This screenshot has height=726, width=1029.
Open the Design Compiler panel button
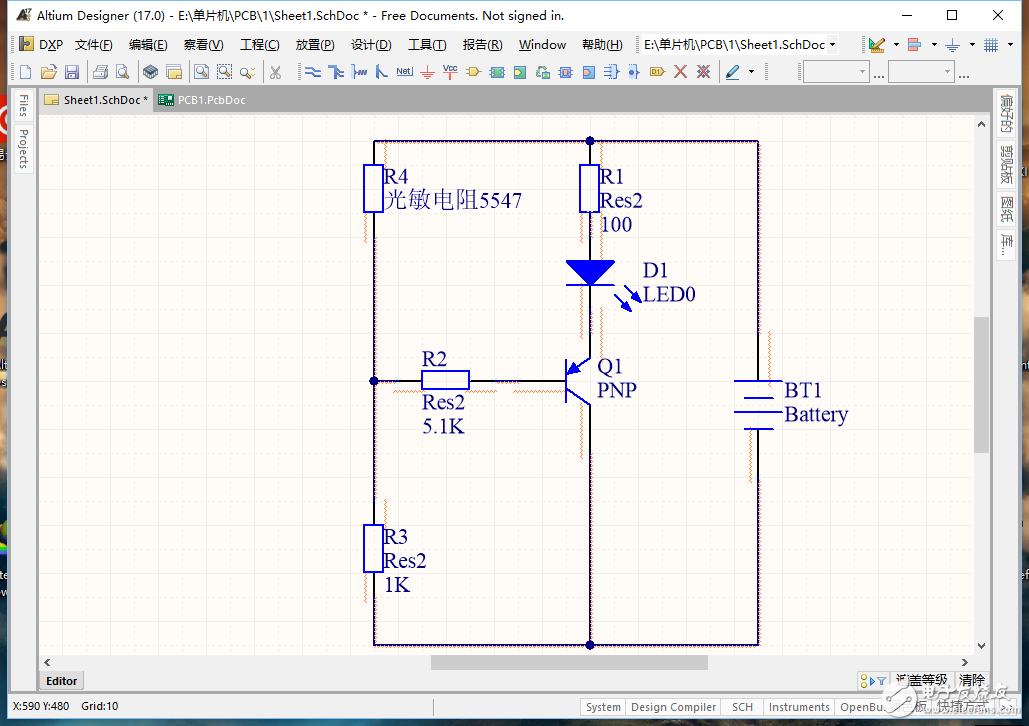[673, 707]
